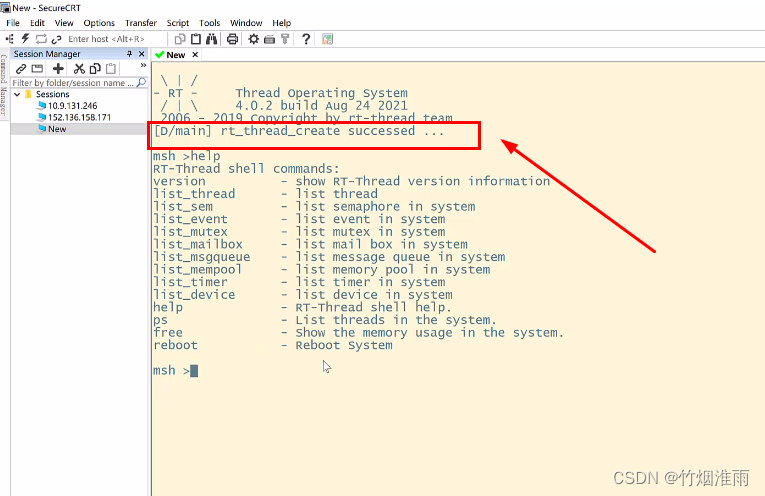
Task: Open the Options menu
Action: tap(99, 23)
